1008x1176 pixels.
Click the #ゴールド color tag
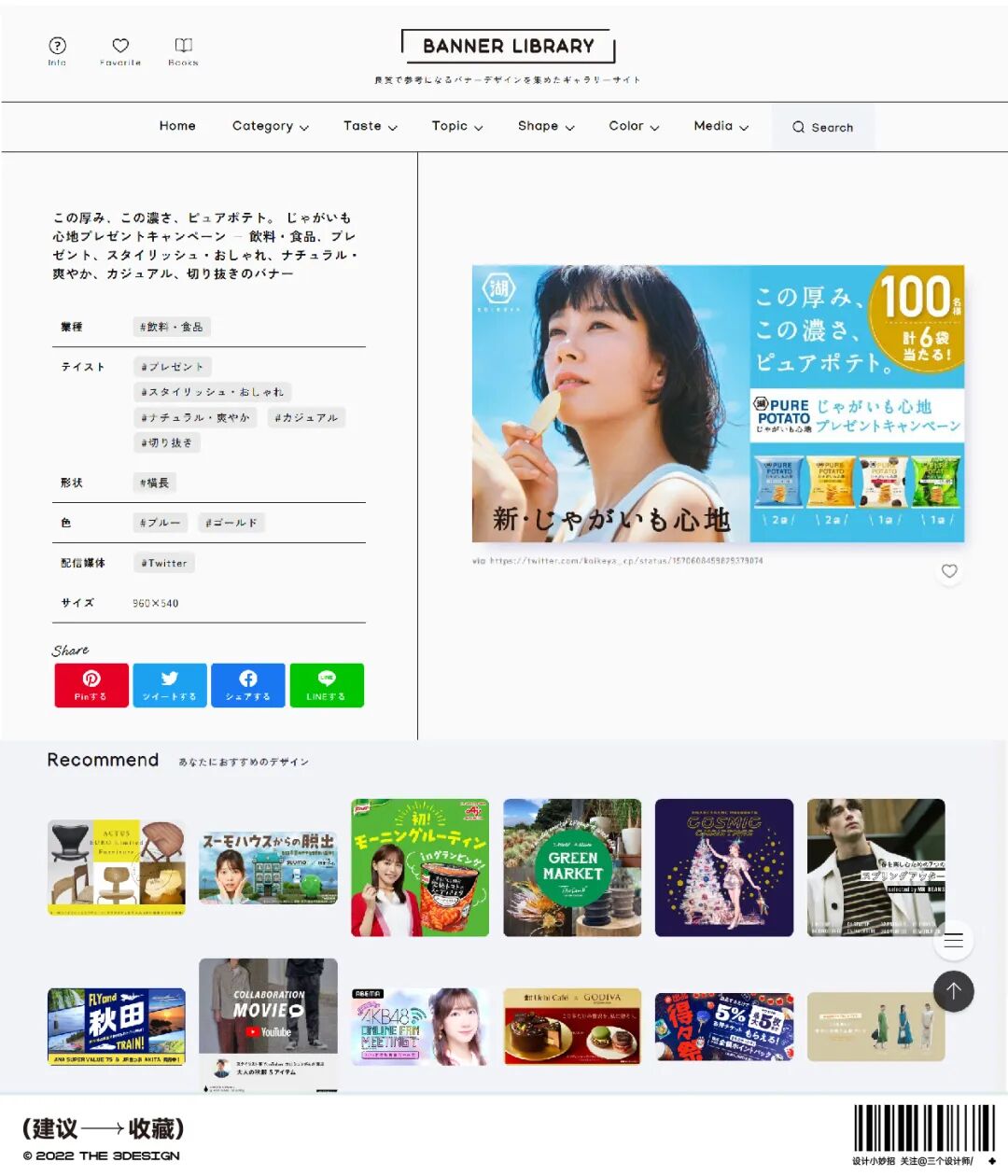(x=231, y=523)
